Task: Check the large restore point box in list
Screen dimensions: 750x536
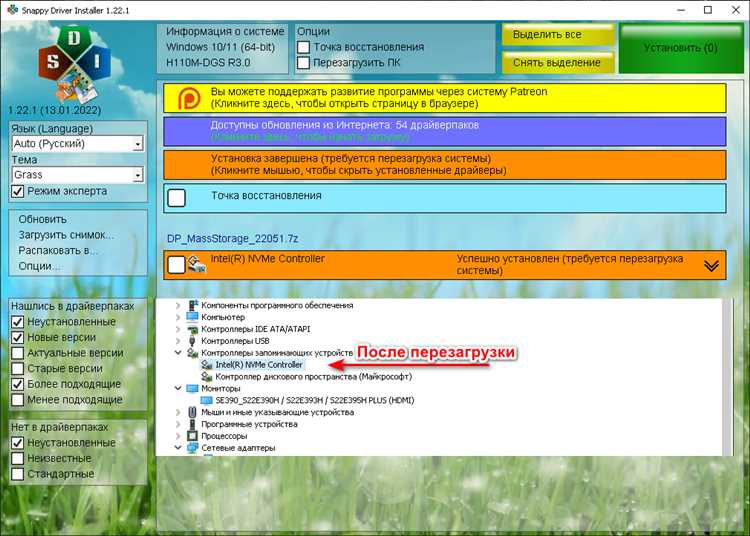Action: (176, 197)
